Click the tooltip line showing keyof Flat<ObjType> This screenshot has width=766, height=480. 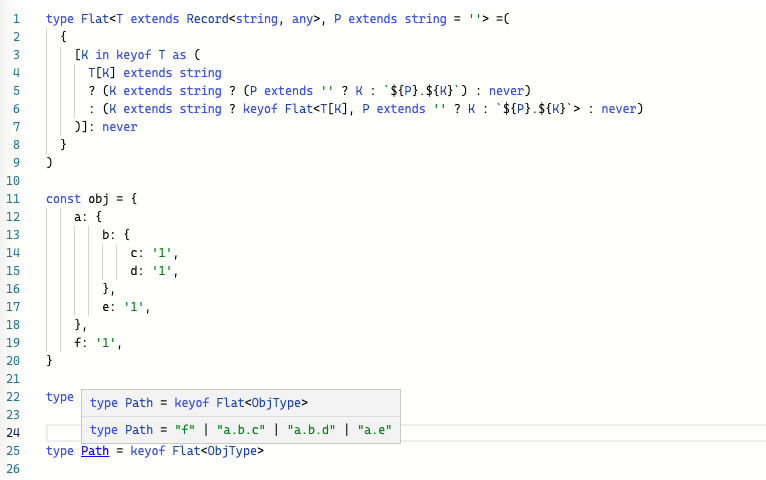click(x=199, y=403)
